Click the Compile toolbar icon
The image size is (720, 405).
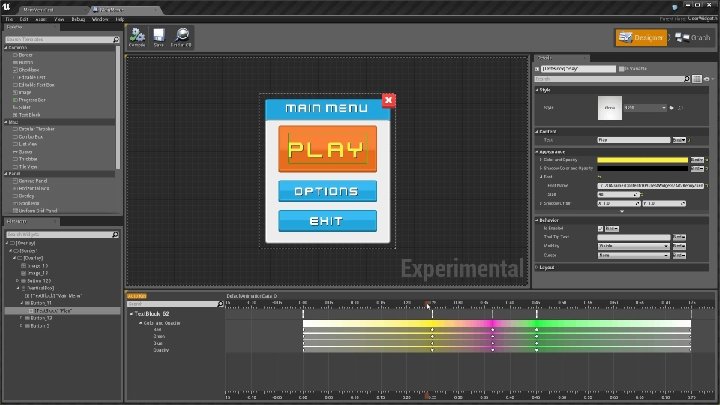click(137, 36)
